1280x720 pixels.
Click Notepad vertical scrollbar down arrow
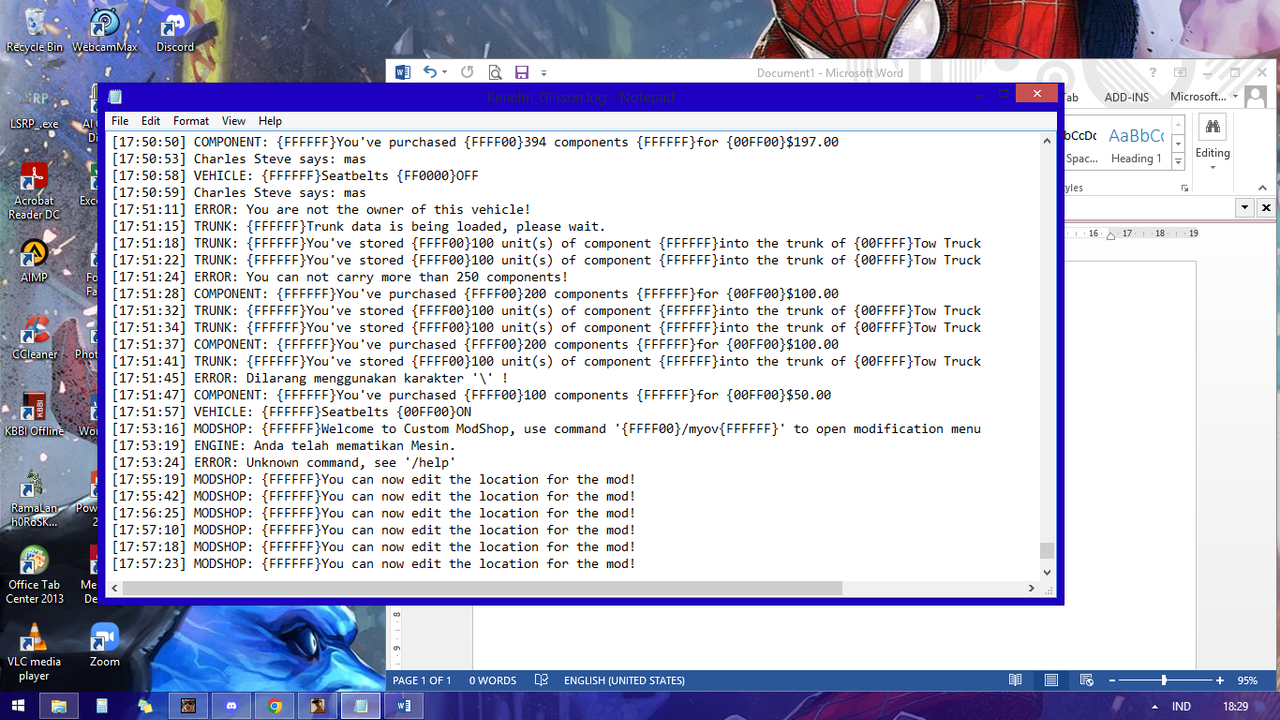[1047, 572]
